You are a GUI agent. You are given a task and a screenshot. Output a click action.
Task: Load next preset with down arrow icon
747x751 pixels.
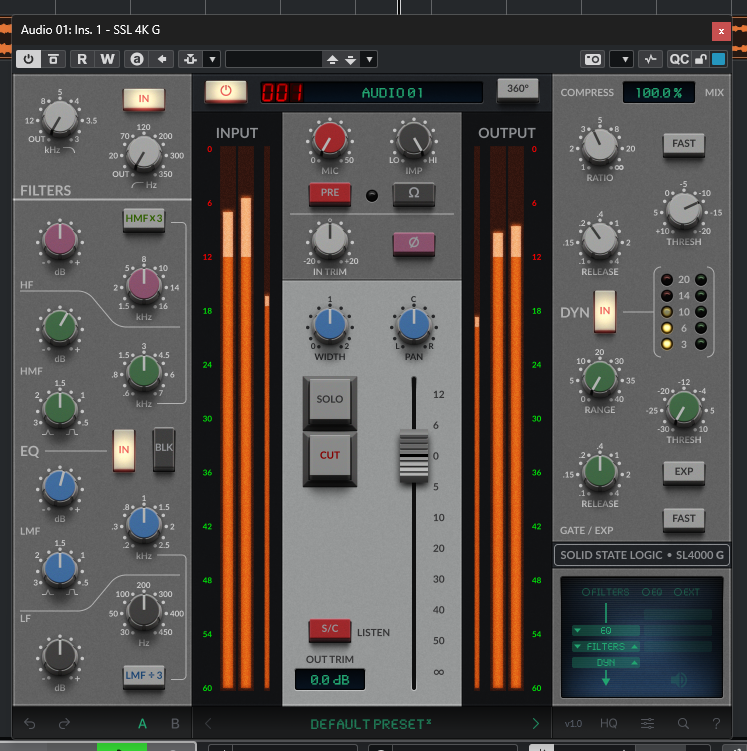351,60
